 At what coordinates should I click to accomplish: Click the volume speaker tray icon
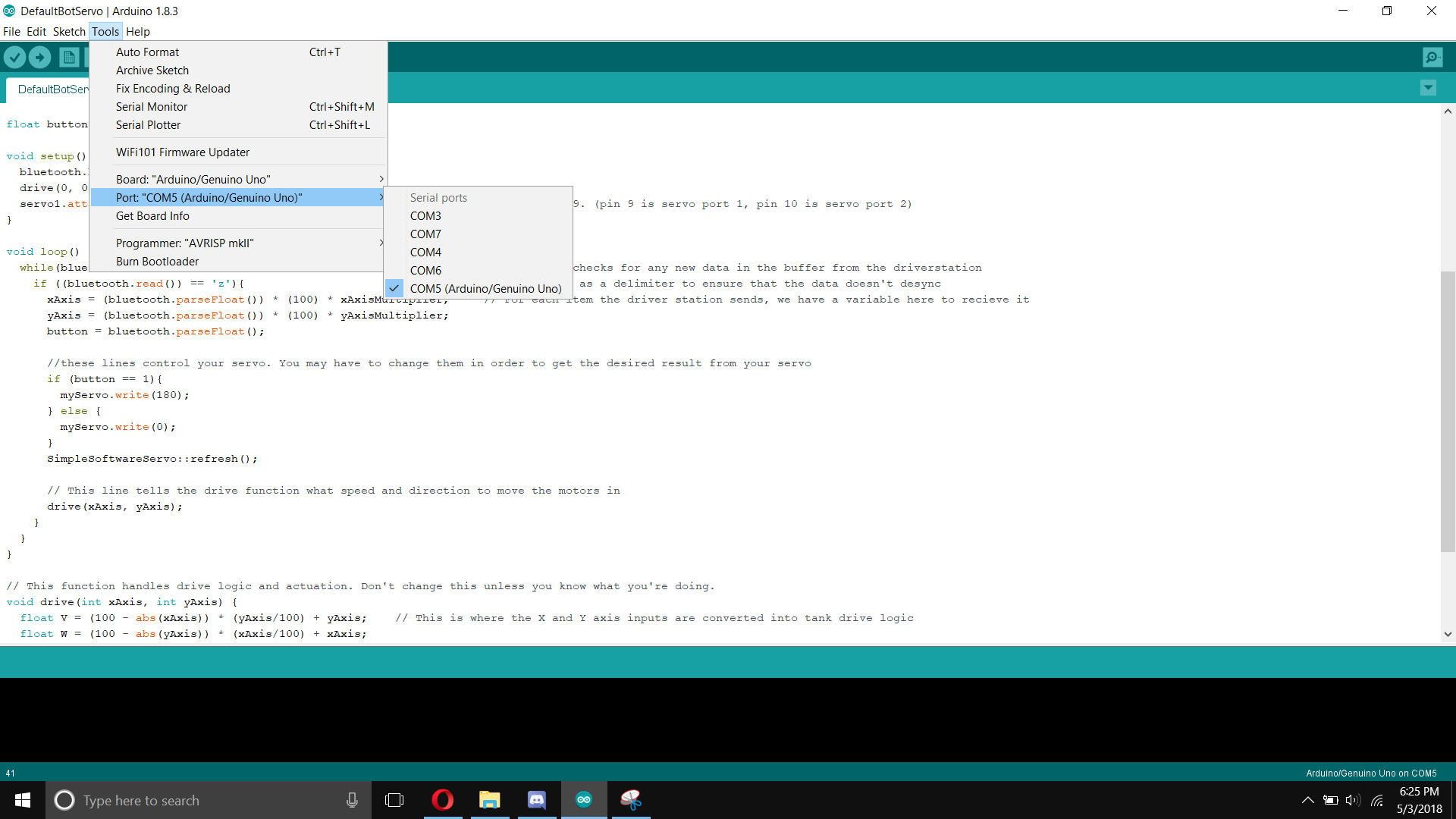[x=1354, y=800]
